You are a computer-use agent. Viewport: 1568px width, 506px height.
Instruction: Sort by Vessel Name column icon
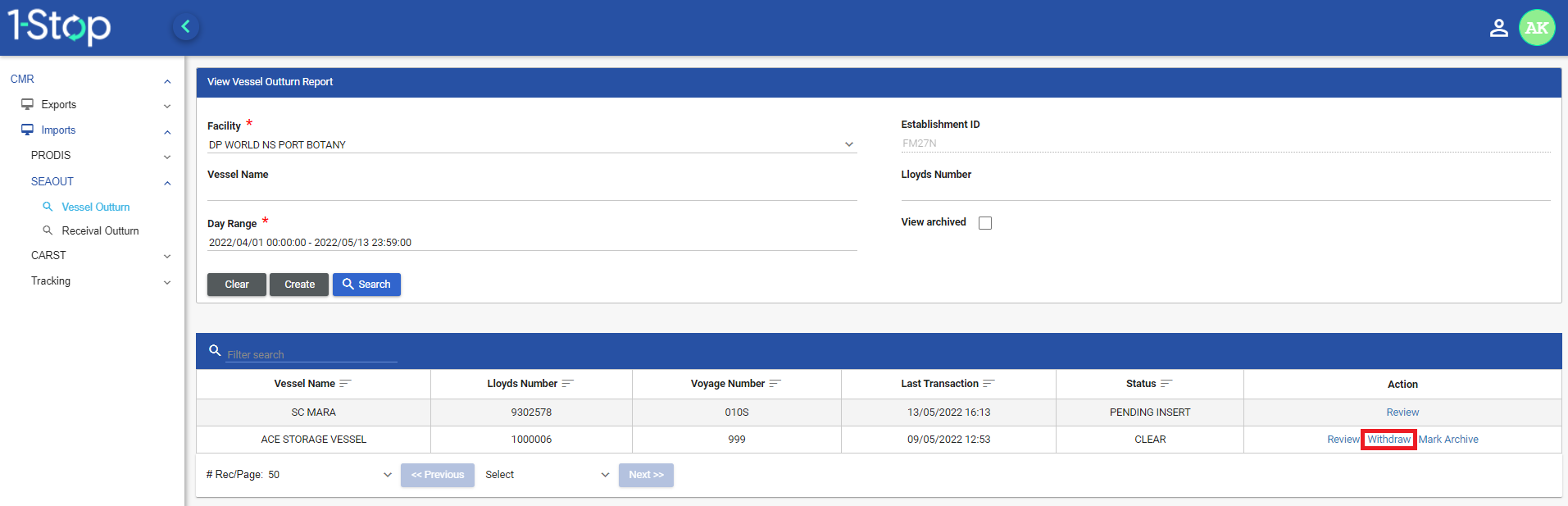point(345,384)
